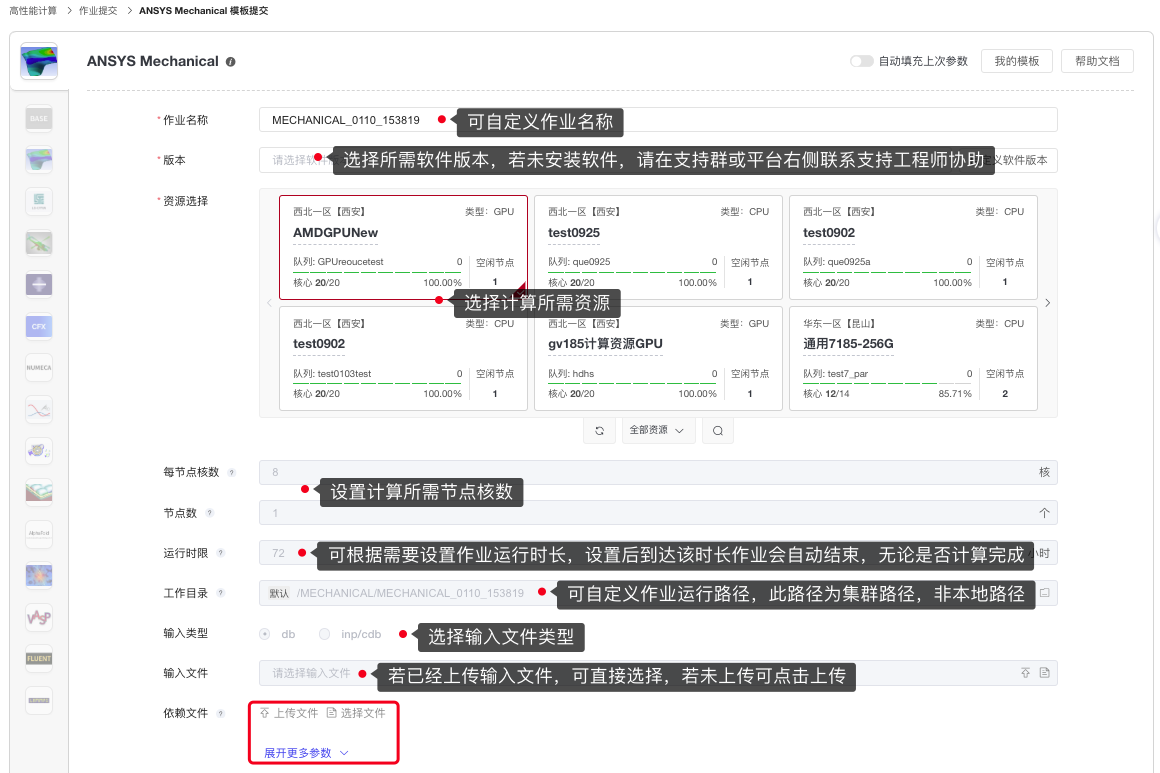Navigate to 作业提交 breadcrumb

[x=98, y=10]
